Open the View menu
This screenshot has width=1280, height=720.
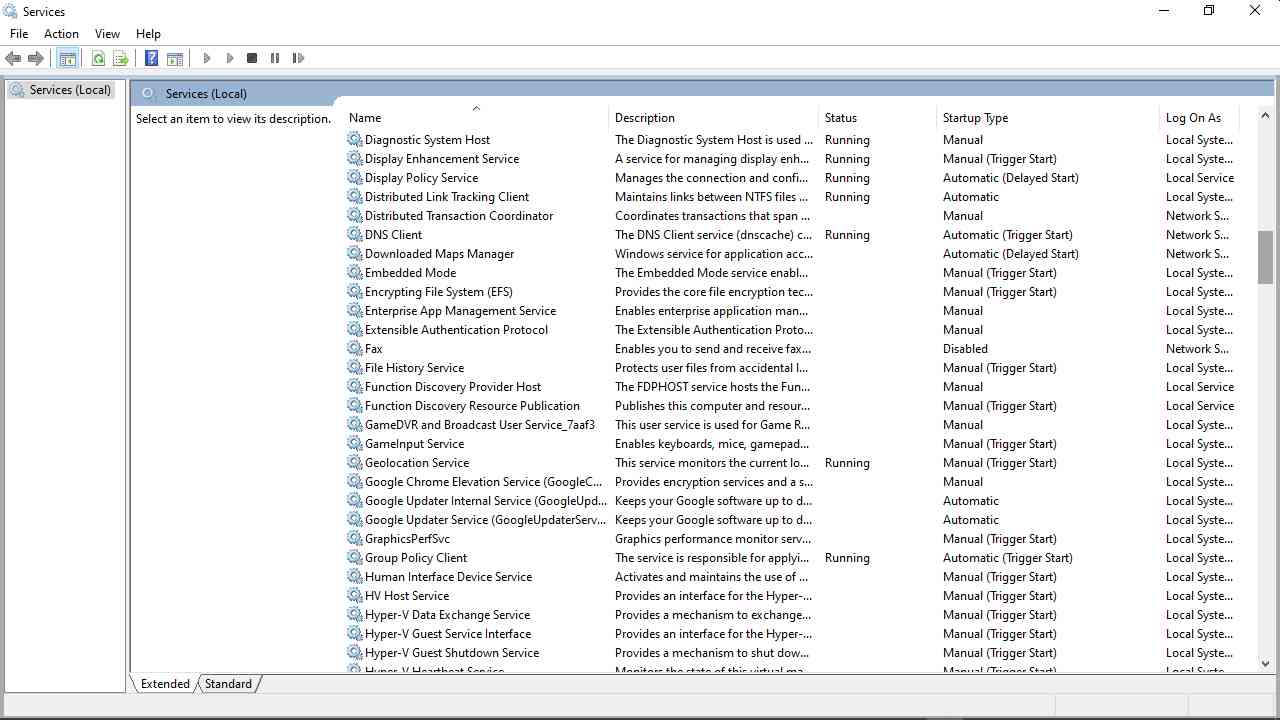[107, 34]
